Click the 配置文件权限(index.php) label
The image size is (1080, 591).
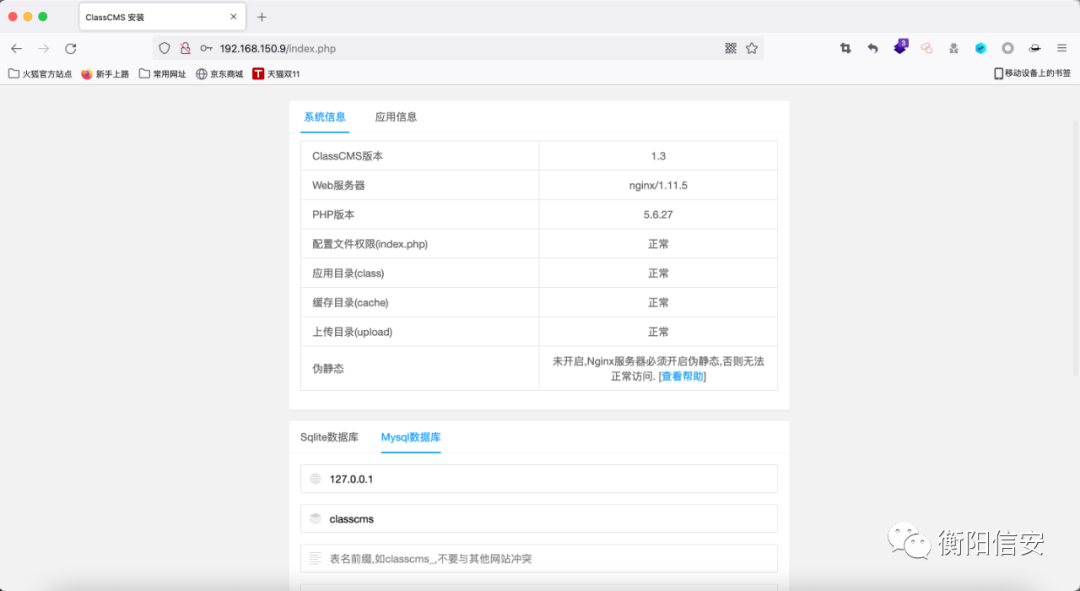(x=370, y=244)
